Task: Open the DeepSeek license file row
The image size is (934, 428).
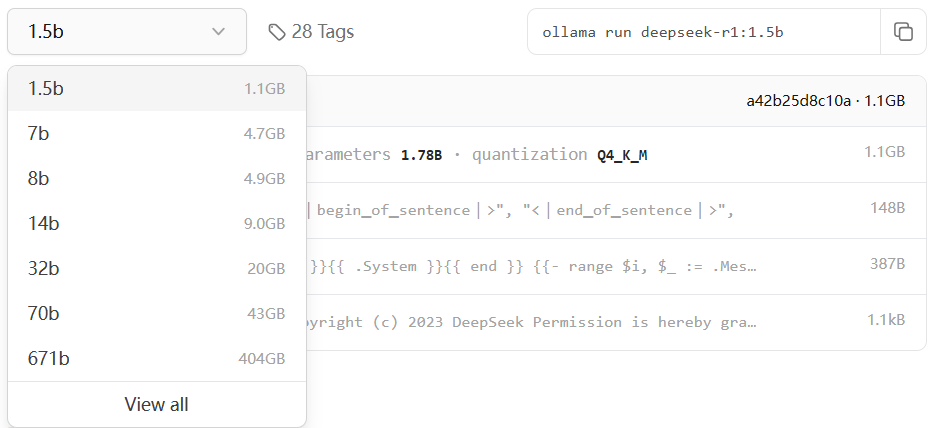Action: tap(600, 322)
